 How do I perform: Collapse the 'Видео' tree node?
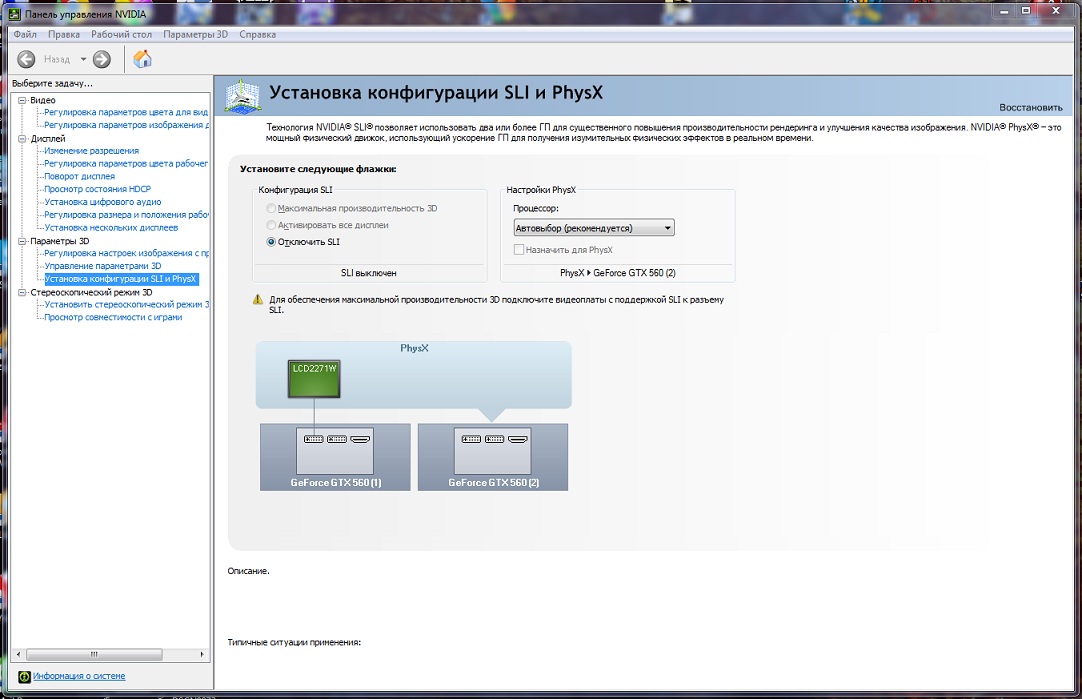pyautogui.click(x=22, y=100)
